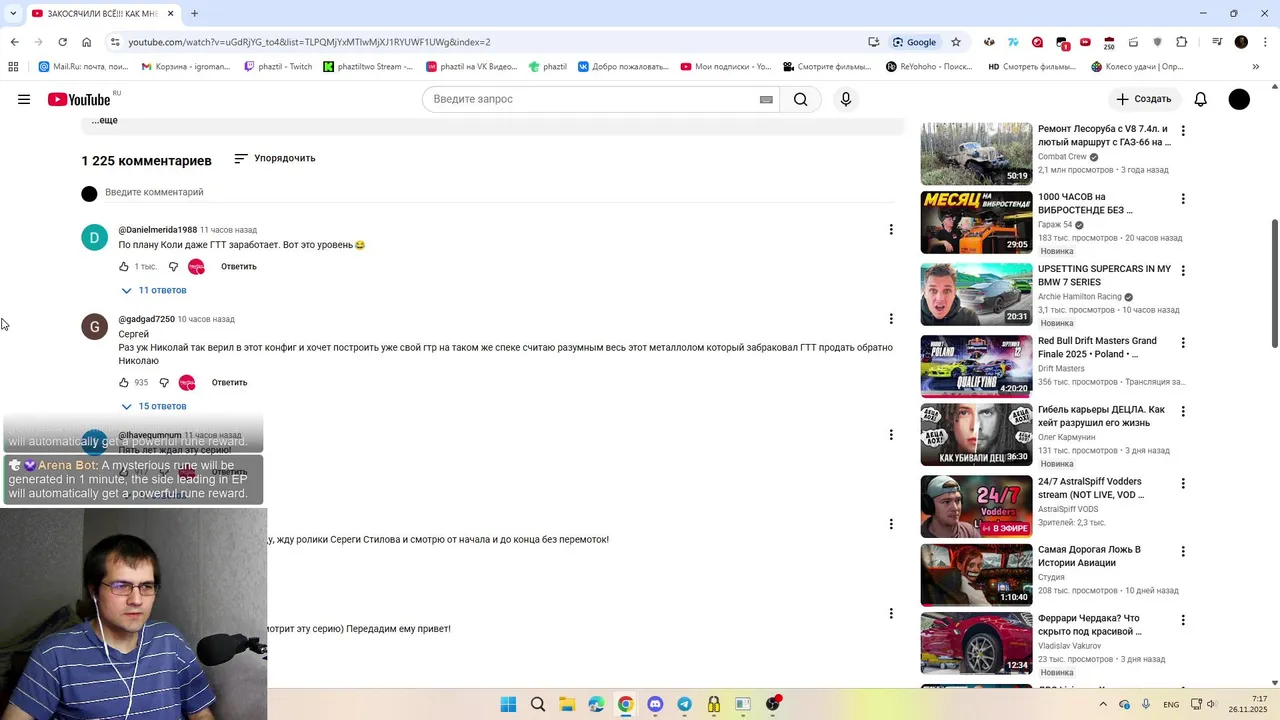Open options menu for @gadgad7250 comment

coord(891,319)
